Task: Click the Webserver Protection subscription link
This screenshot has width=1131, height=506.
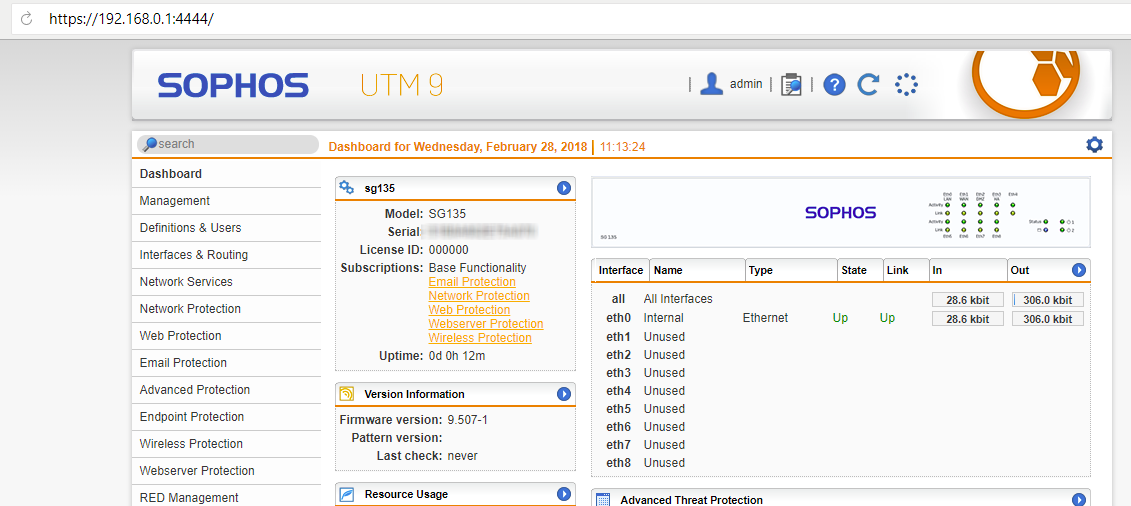Action: coord(485,324)
